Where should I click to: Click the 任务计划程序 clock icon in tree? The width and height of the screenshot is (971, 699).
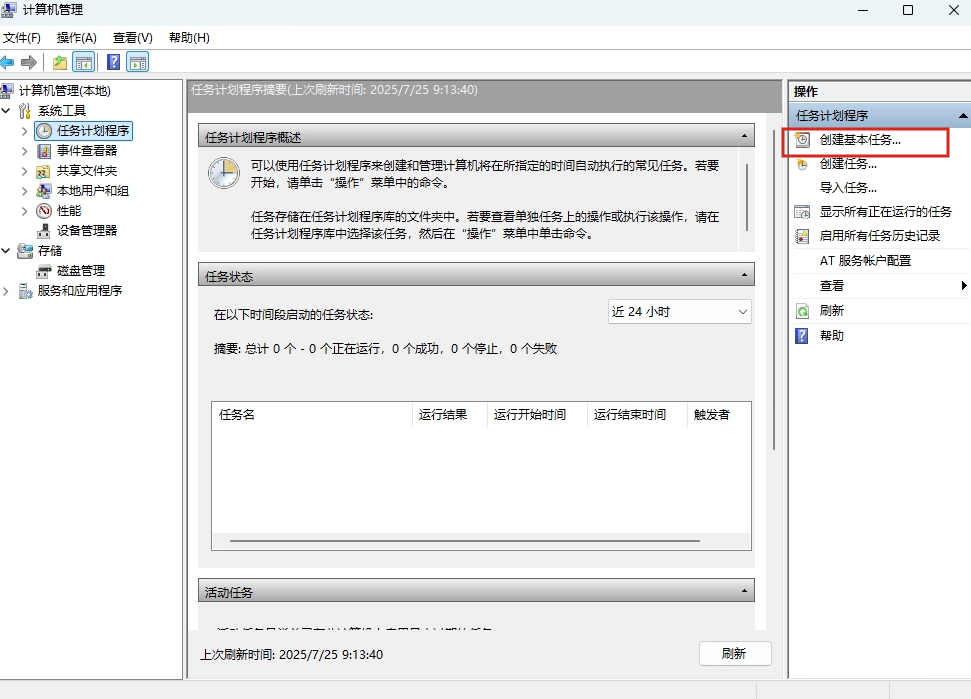pos(43,131)
